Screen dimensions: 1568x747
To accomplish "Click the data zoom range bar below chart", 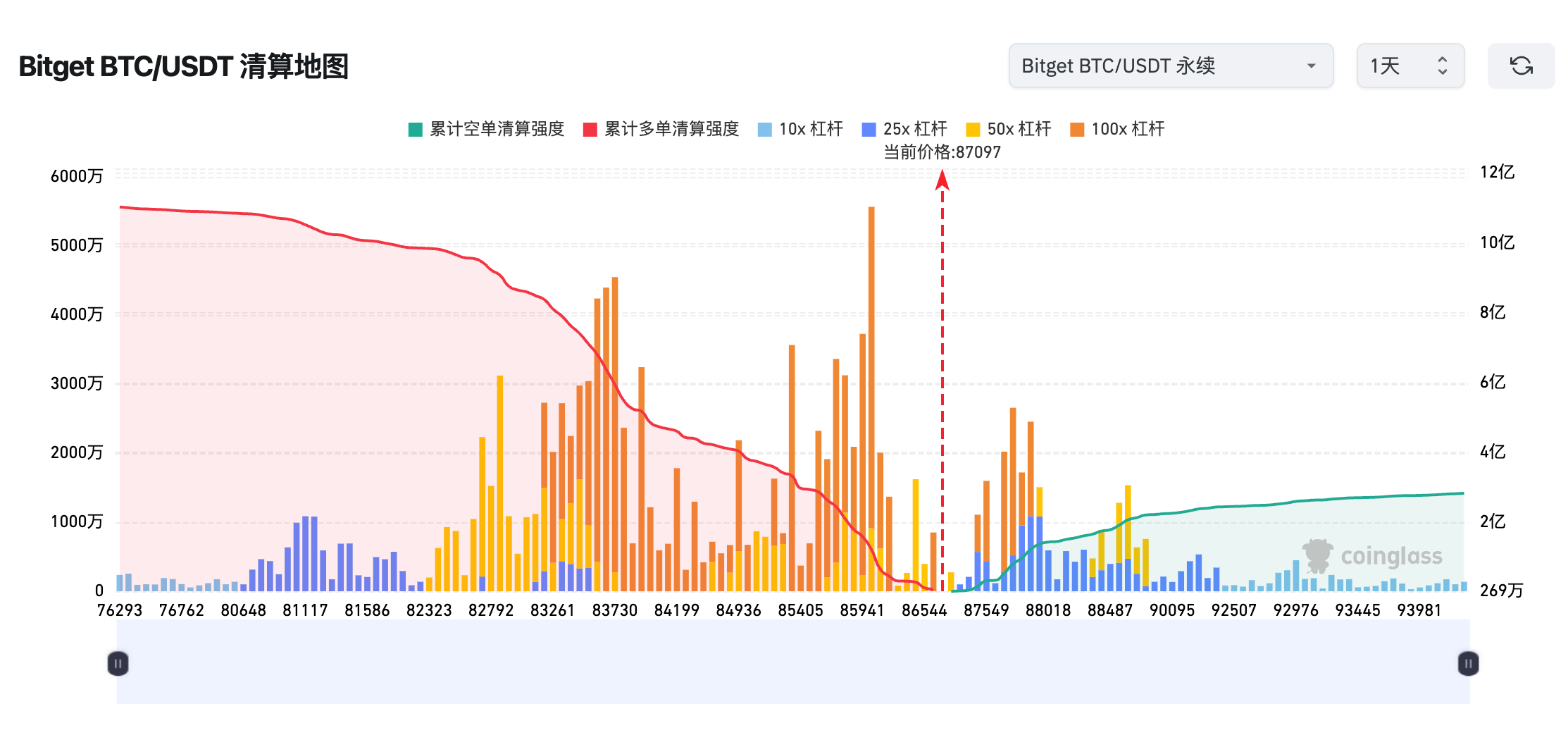I will coord(793,662).
